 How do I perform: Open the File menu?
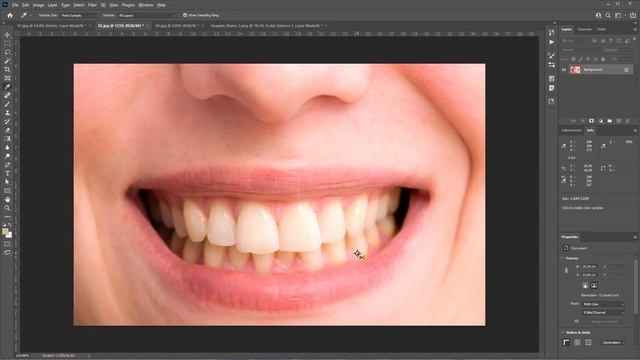click(15, 5)
